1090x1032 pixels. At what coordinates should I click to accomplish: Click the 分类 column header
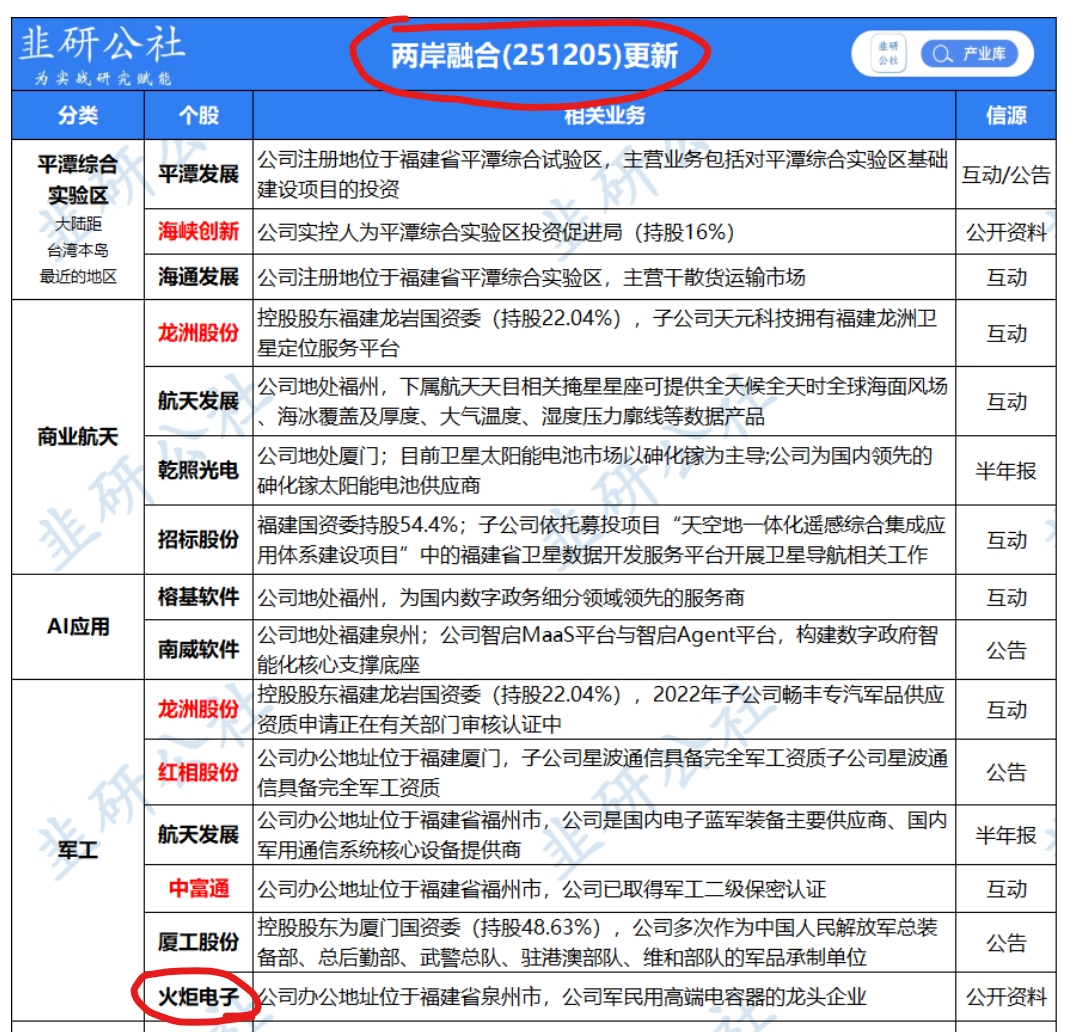click(x=78, y=115)
